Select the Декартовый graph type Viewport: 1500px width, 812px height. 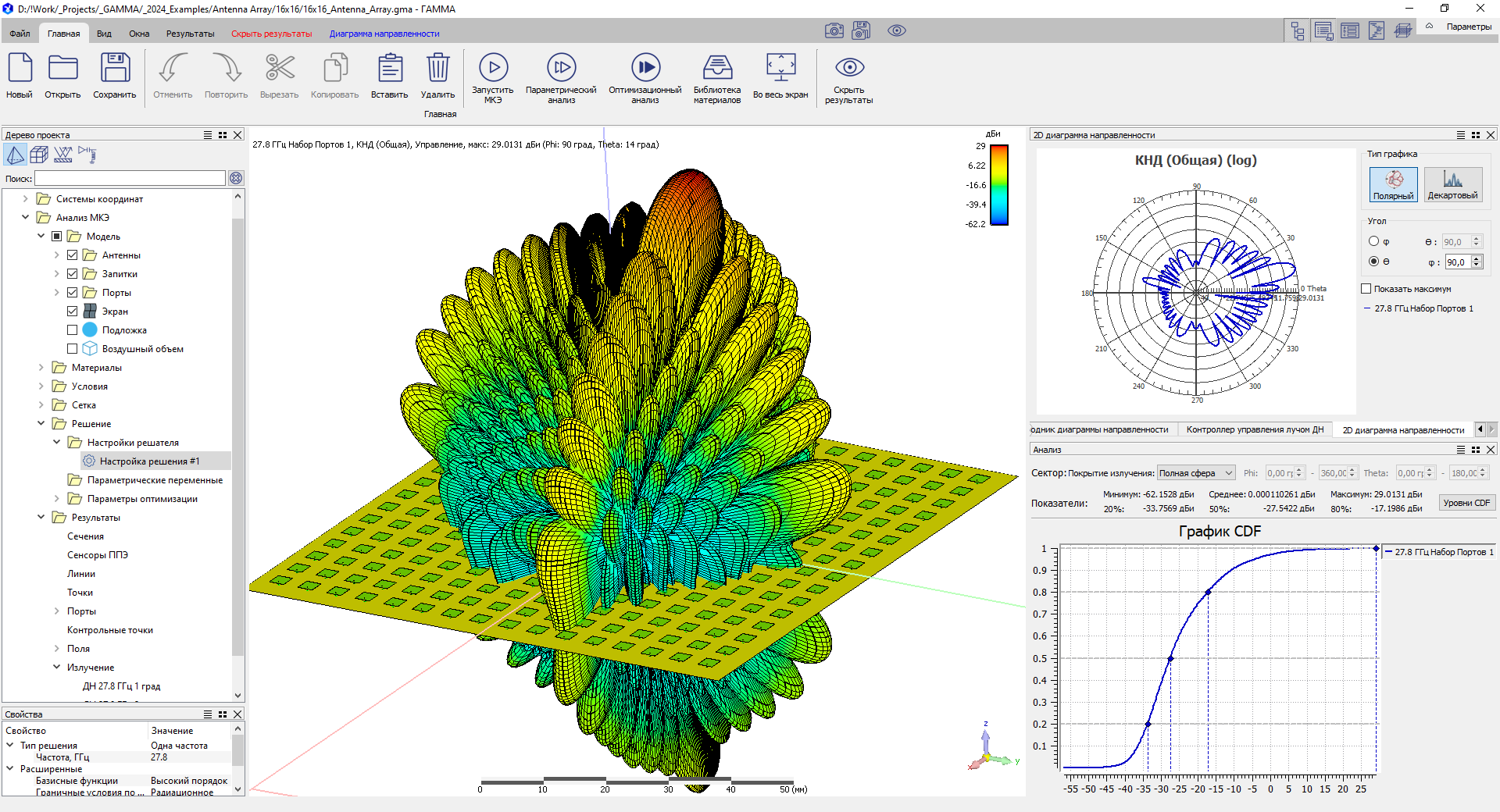1452,185
